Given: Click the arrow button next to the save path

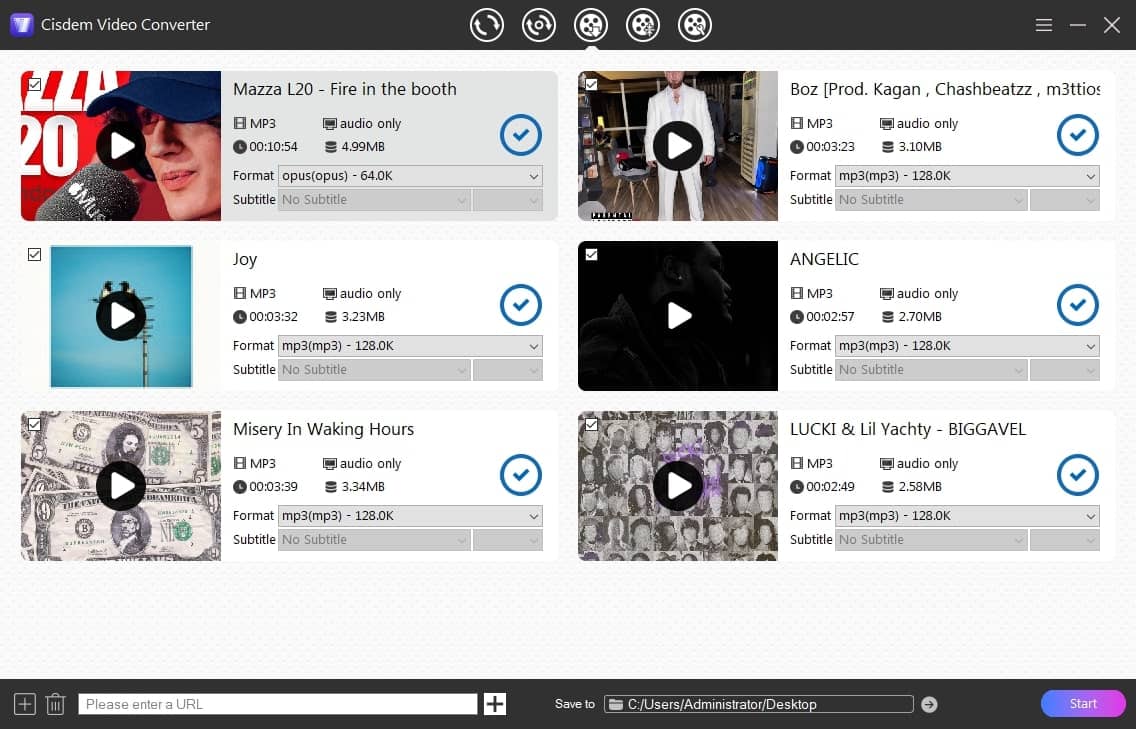Looking at the screenshot, I should (929, 703).
